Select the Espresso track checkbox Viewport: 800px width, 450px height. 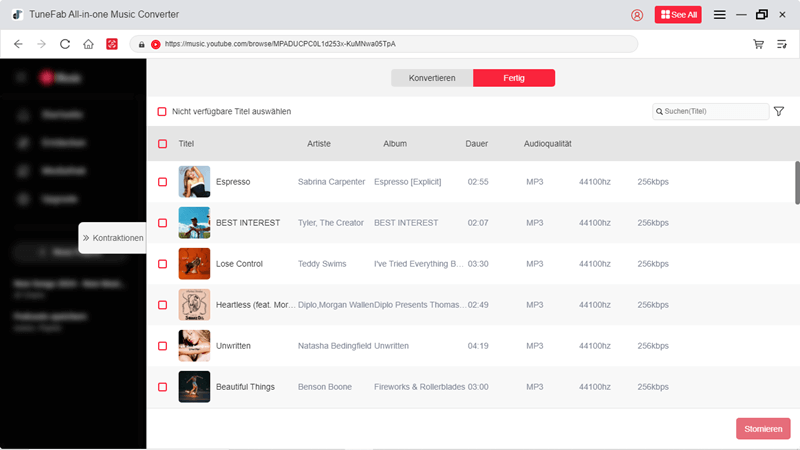162,182
